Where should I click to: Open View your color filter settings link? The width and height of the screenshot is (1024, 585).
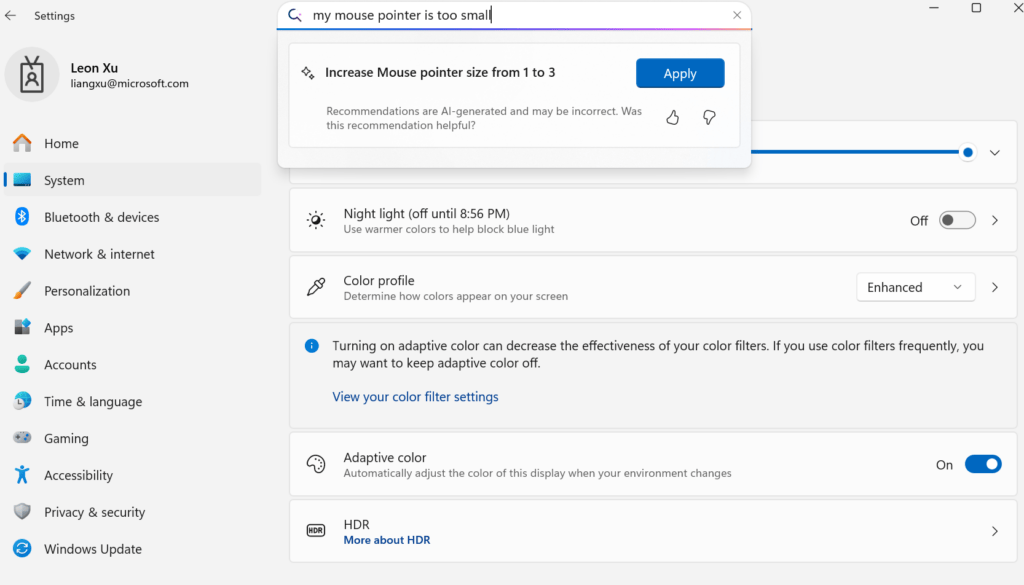[415, 396]
